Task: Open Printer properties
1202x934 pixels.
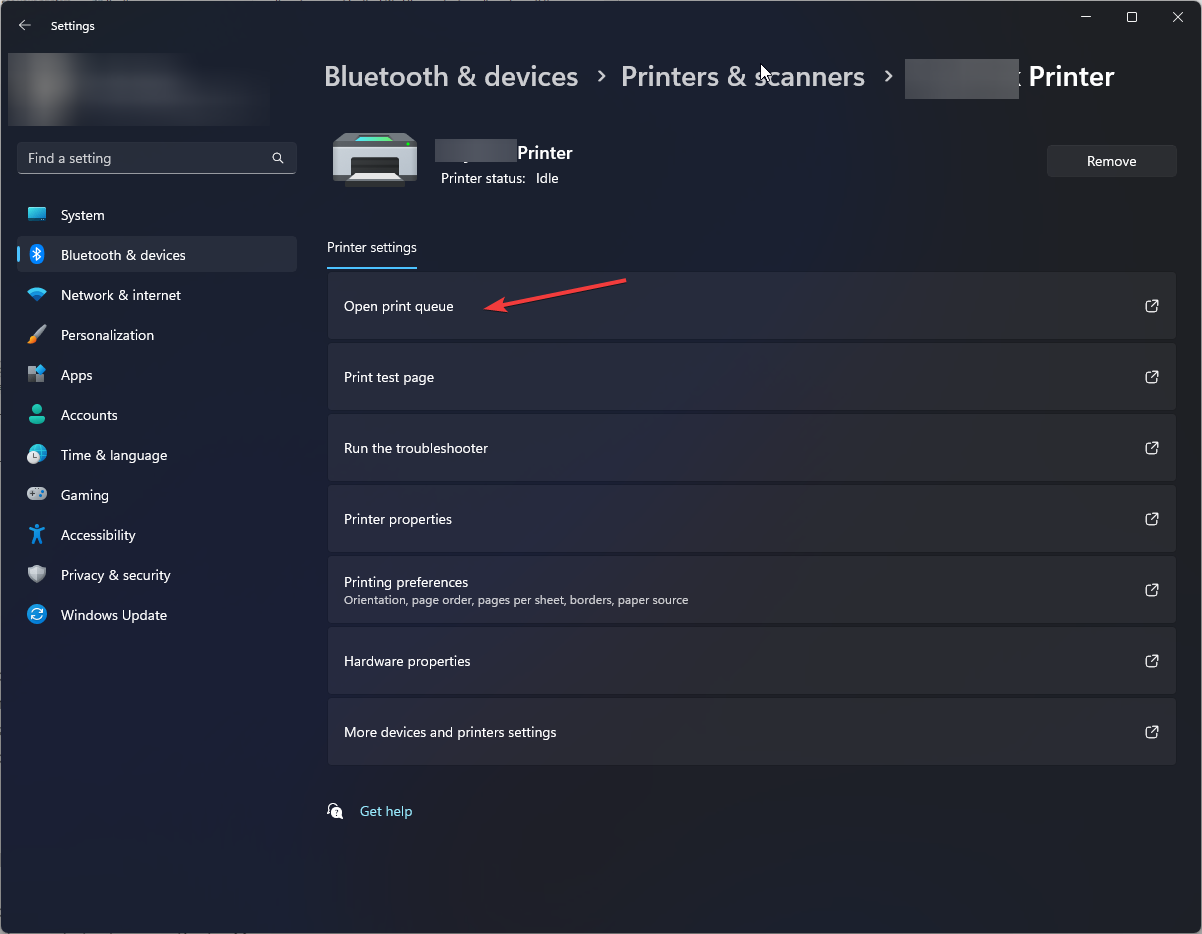Action: point(752,519)
